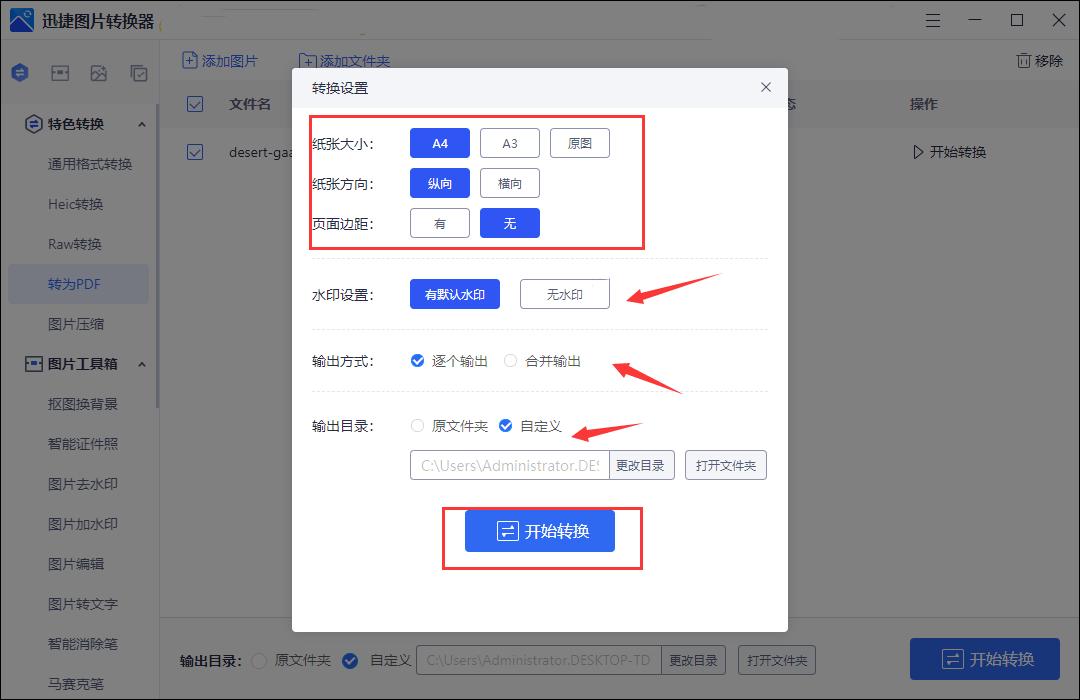
Task: Click the hamburger menu icon in title bar
Action: coord(932,19)
